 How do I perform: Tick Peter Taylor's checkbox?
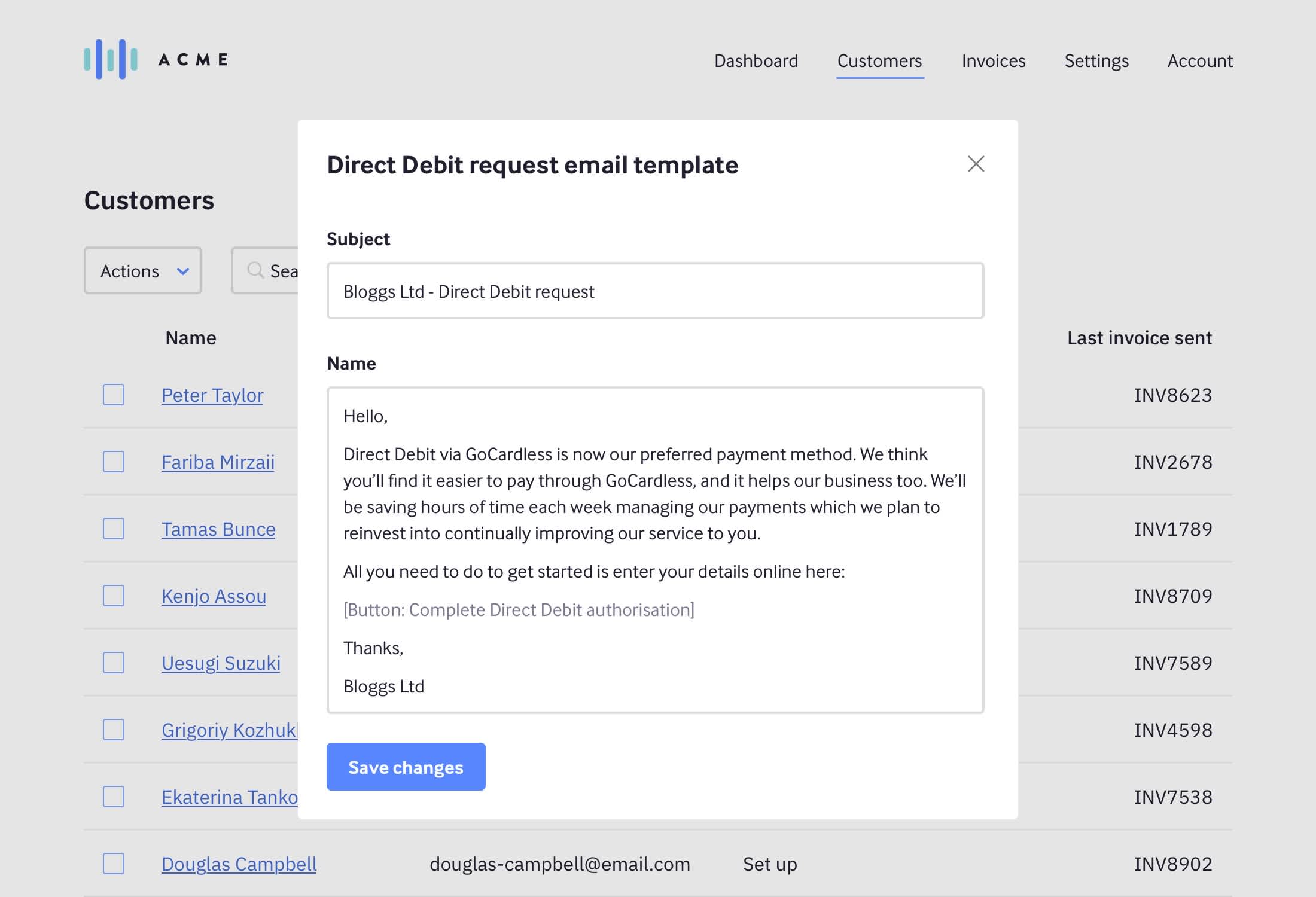[114, 395]
